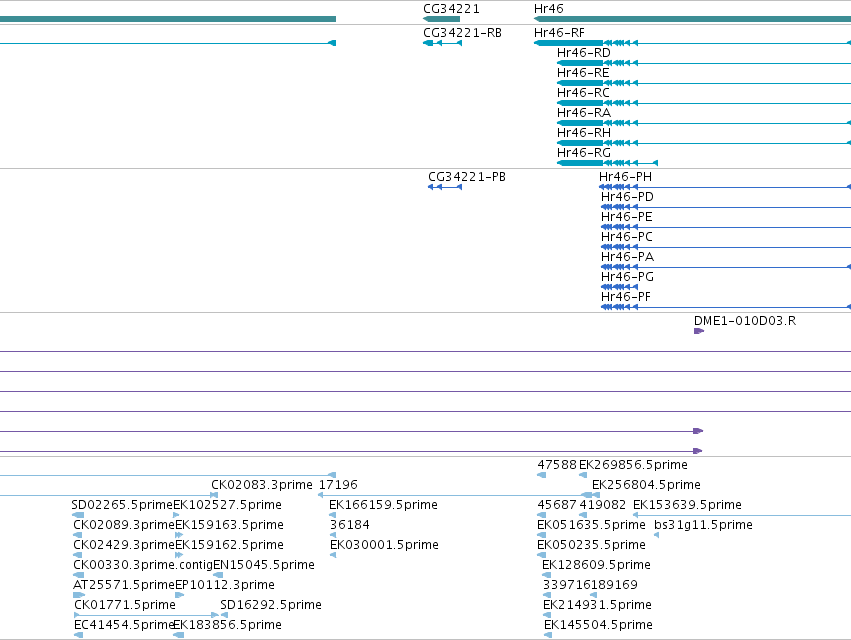Screen dimensions: 851x640
Task: Select the Hr46-RA transcript label
Action: pyautogui.click(x=583, y=112)
